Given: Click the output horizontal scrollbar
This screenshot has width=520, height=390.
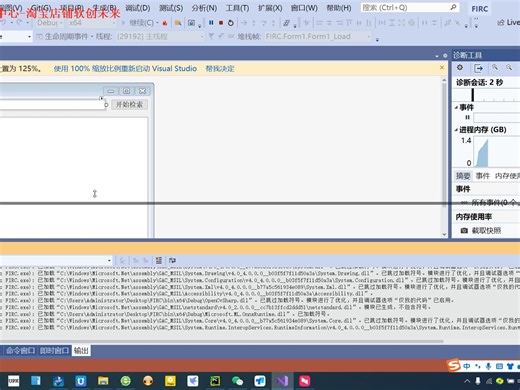Looking at the screenshot, I should (x=222, y=341).
